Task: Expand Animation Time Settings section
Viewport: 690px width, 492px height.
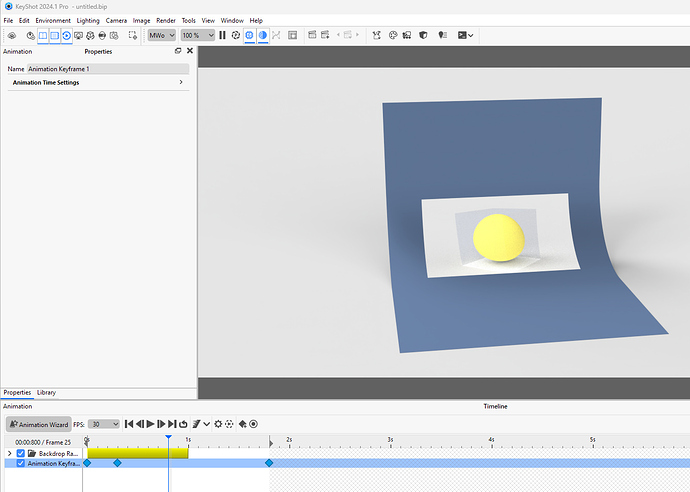Action: (98, 82)
